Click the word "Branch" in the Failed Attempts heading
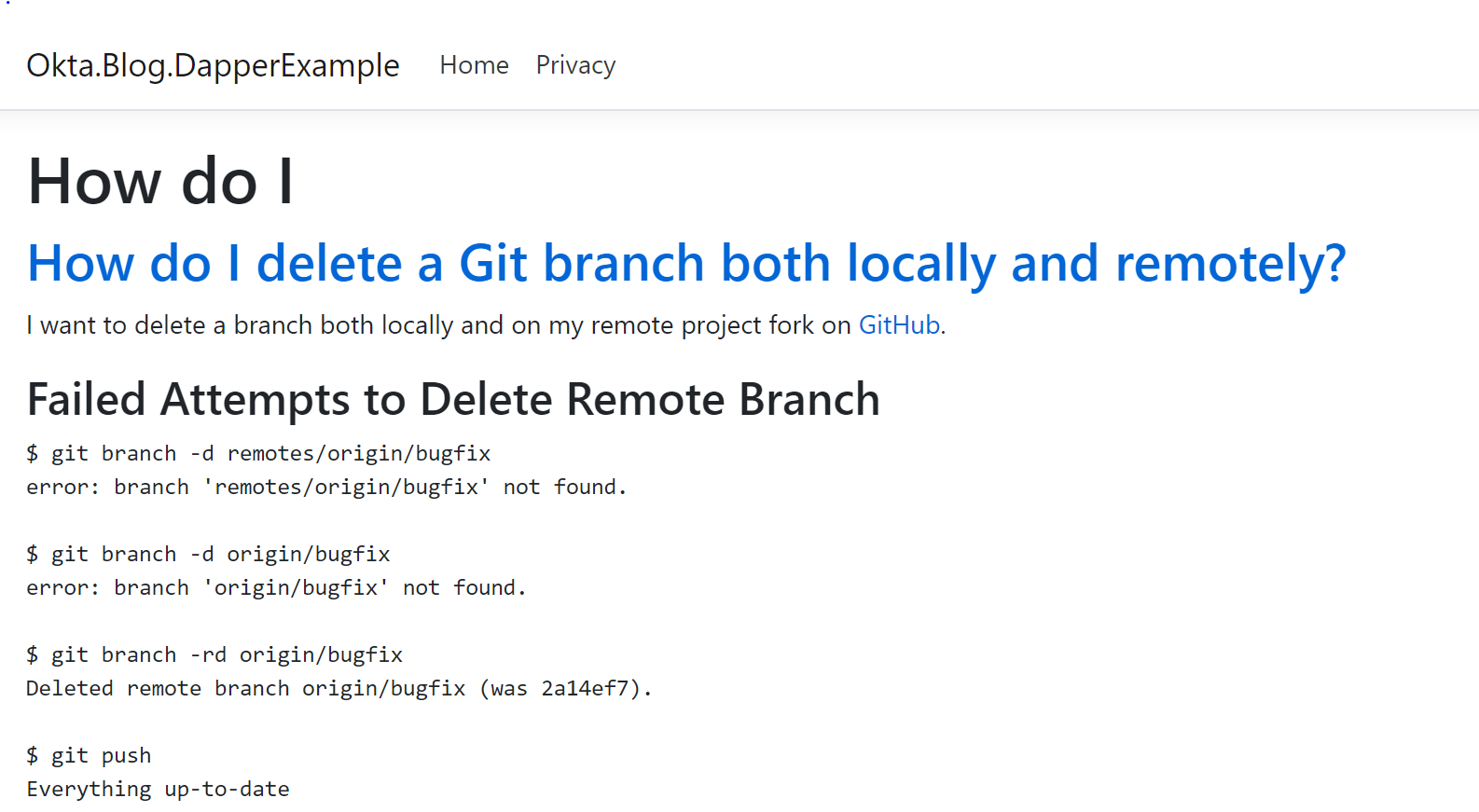The height and width of the screenshot is (812, 1479). [x=809, y=399]
